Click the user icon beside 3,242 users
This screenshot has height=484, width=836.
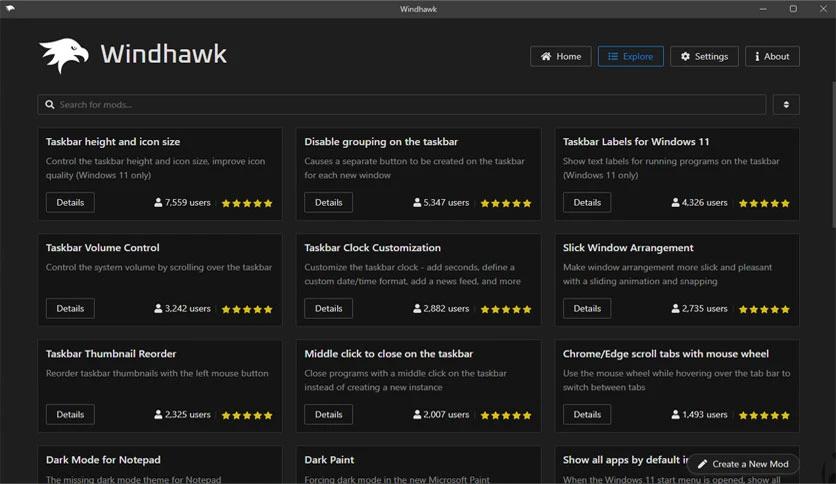click(x=158, y=309)
